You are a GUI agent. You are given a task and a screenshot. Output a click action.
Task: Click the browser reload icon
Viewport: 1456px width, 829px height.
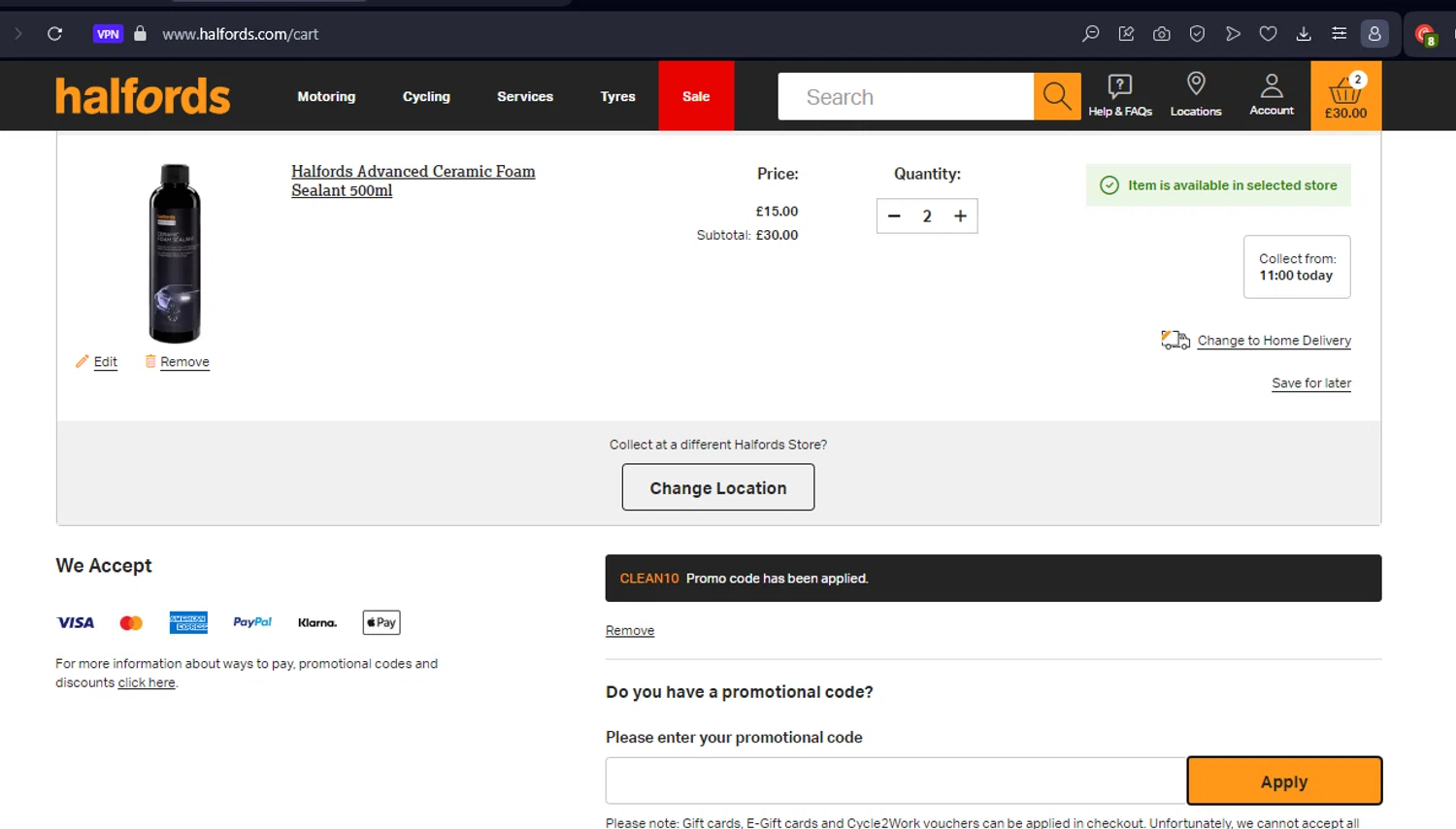55,34
